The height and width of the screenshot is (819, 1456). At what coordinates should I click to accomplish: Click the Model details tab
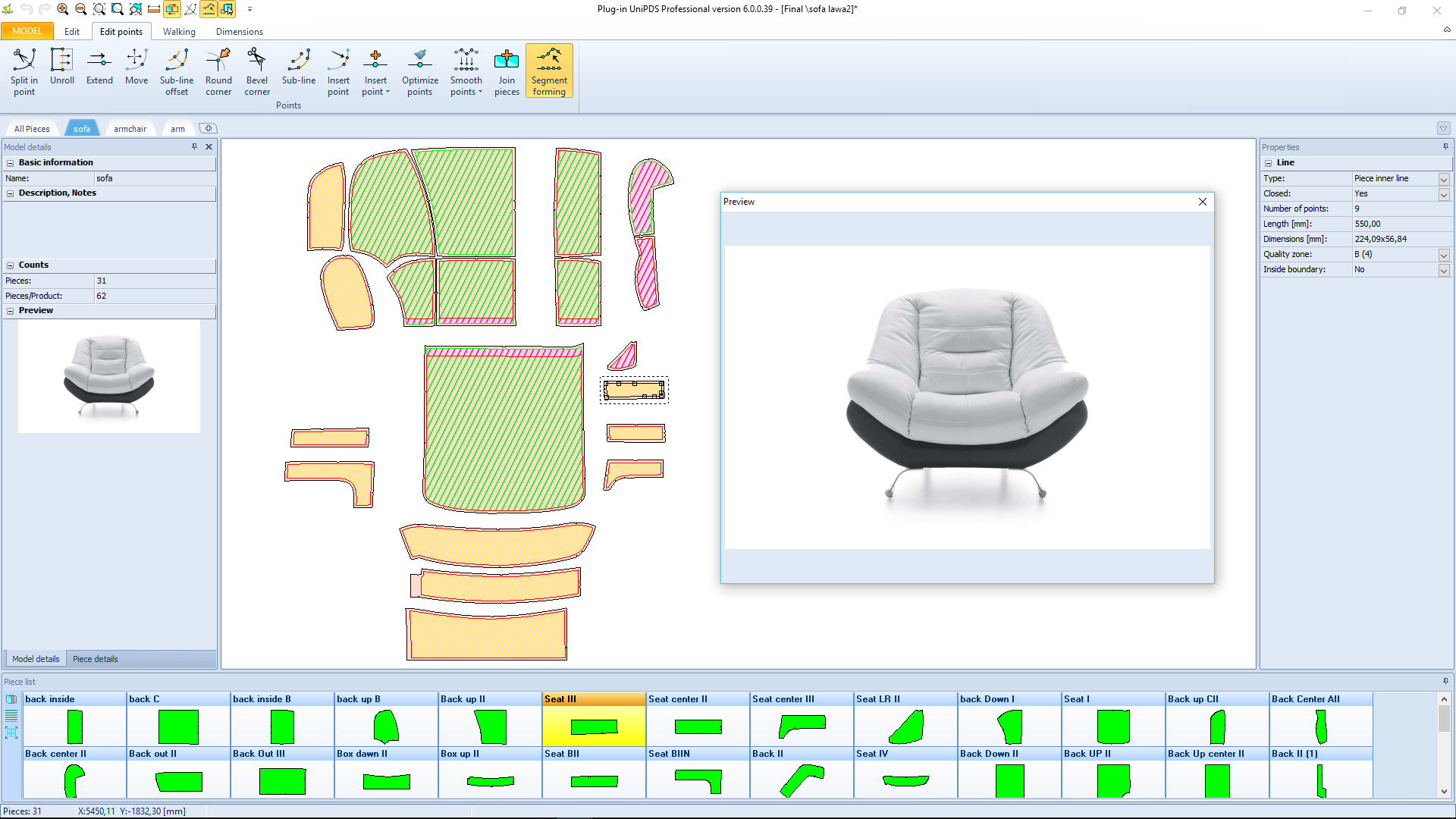point(36,659)
